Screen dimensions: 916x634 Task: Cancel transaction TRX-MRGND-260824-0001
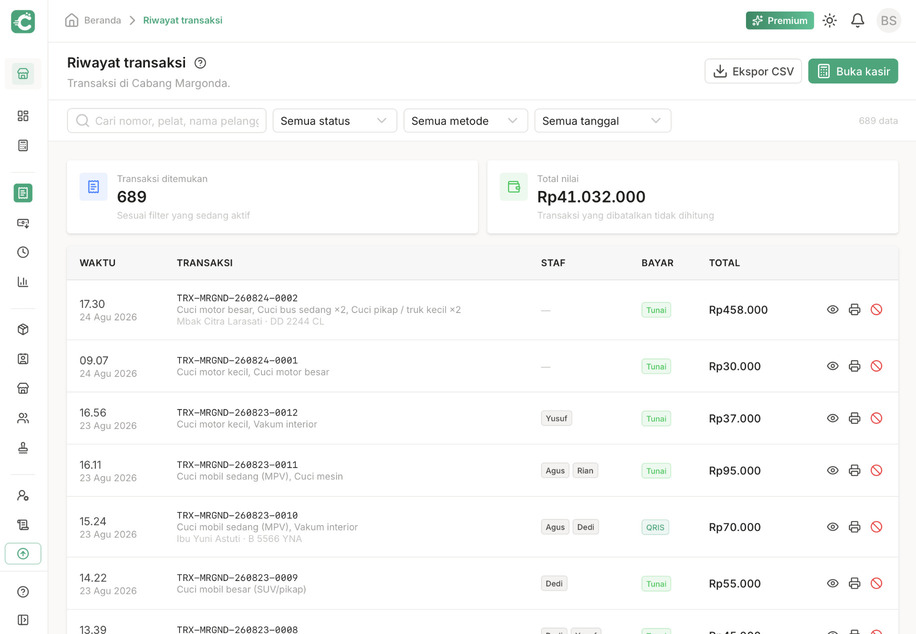[876, 366]
